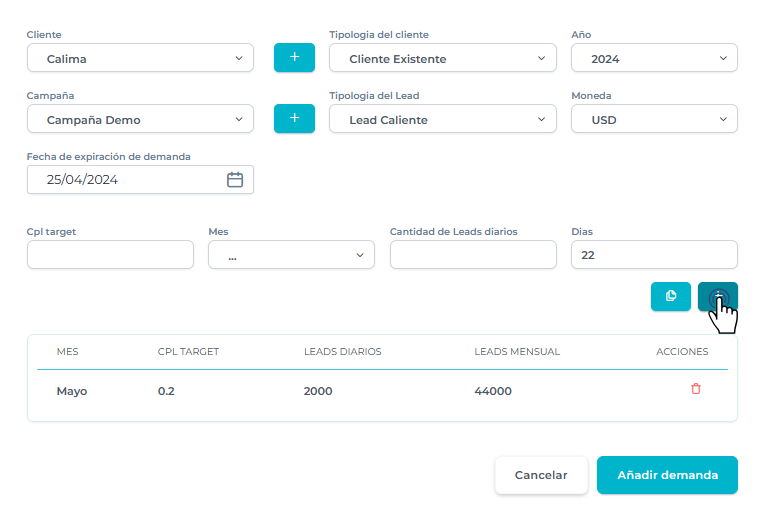Image resolution: width=770 pixels, height=510 pixels.
Task: Open the Tipologia del Lead dropdown
Action: tap(442, 119)
